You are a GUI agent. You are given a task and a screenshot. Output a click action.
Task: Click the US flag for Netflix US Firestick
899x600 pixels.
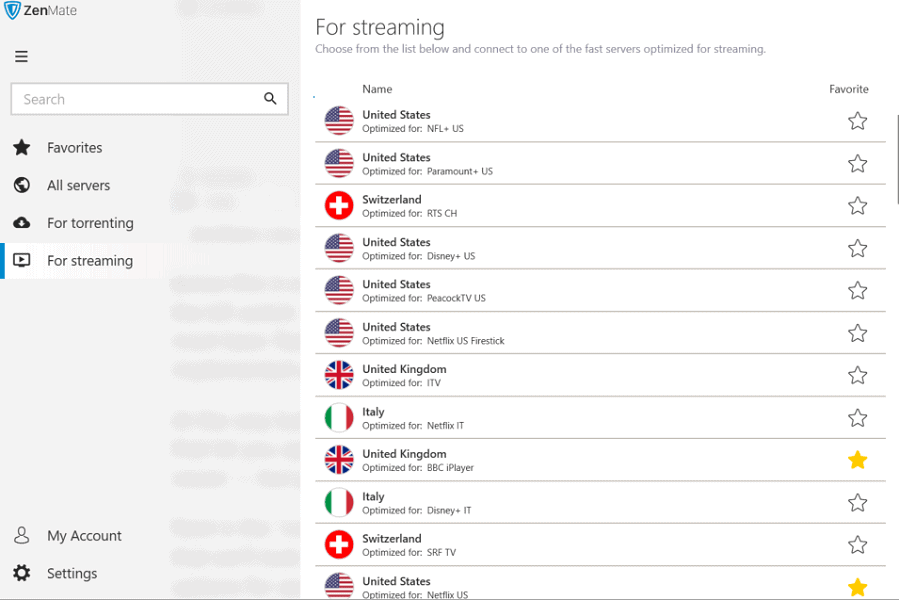(339, 333)
